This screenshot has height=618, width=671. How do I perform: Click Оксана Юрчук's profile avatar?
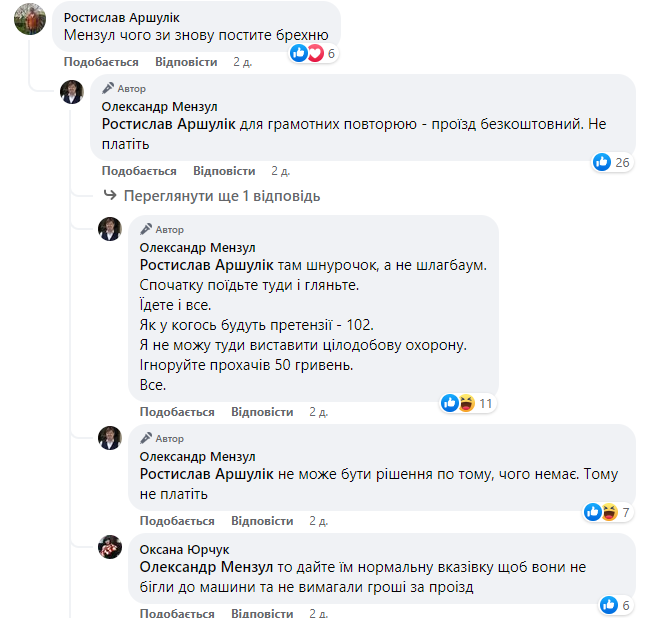[x=110, y=547]
